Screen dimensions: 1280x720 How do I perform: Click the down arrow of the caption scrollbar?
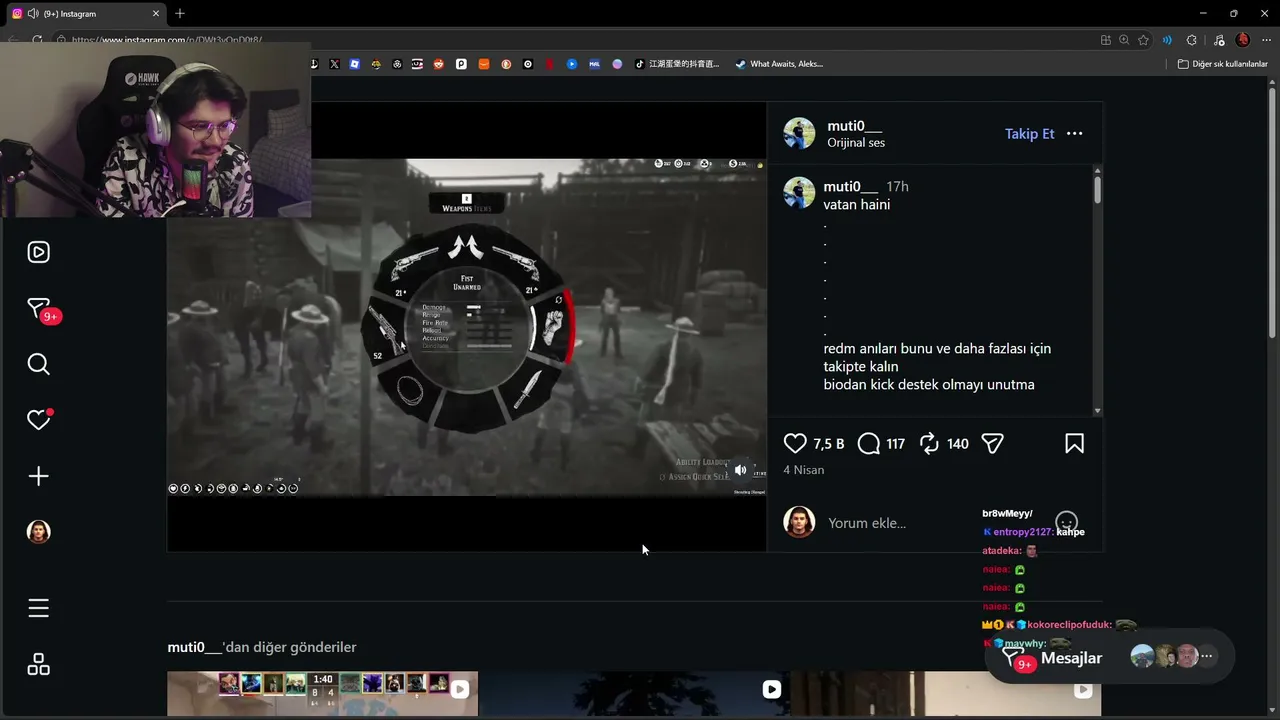(x=1097, y=410)
